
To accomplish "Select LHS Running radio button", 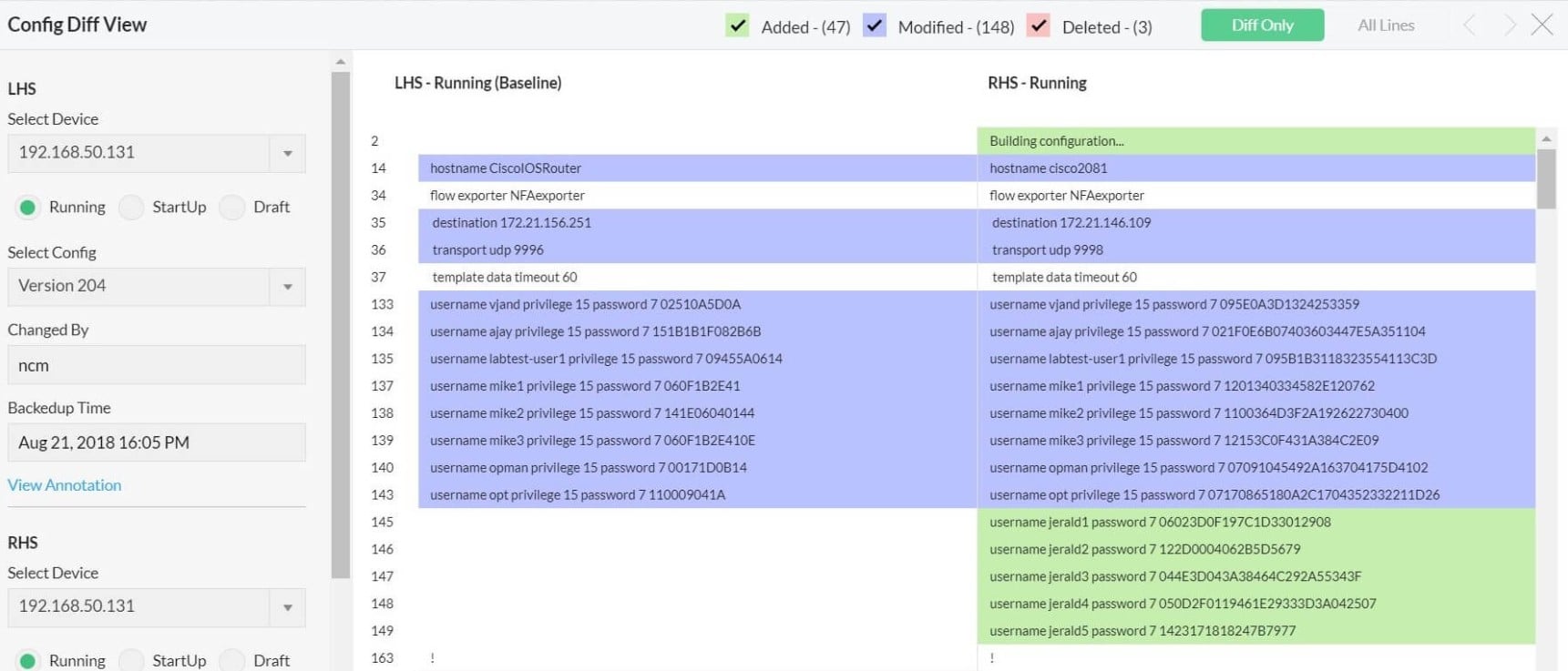I will click(27, 208).
